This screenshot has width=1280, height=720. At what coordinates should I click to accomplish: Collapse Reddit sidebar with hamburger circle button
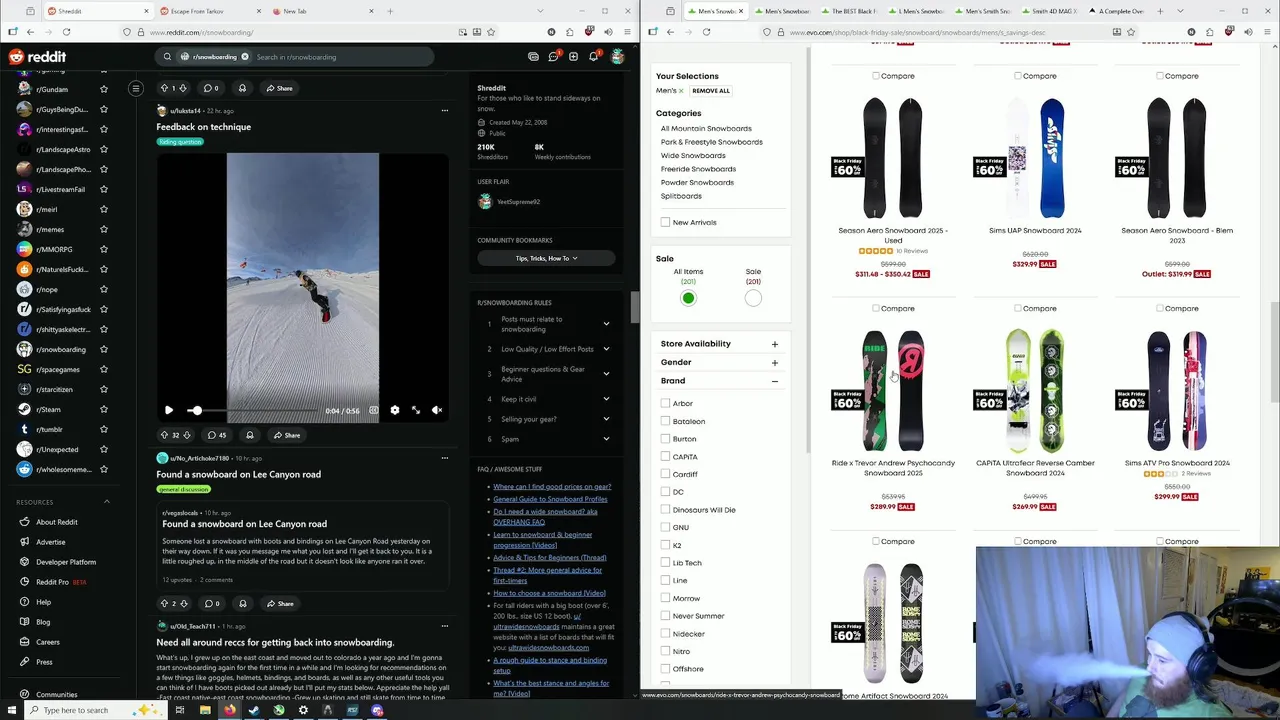click(136, 88)
